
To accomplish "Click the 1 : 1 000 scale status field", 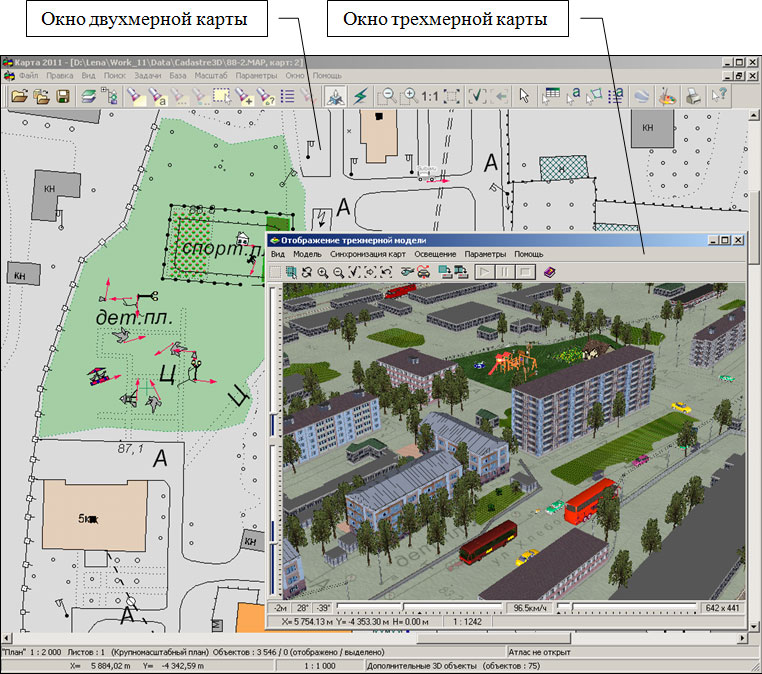I will point(320,666).
